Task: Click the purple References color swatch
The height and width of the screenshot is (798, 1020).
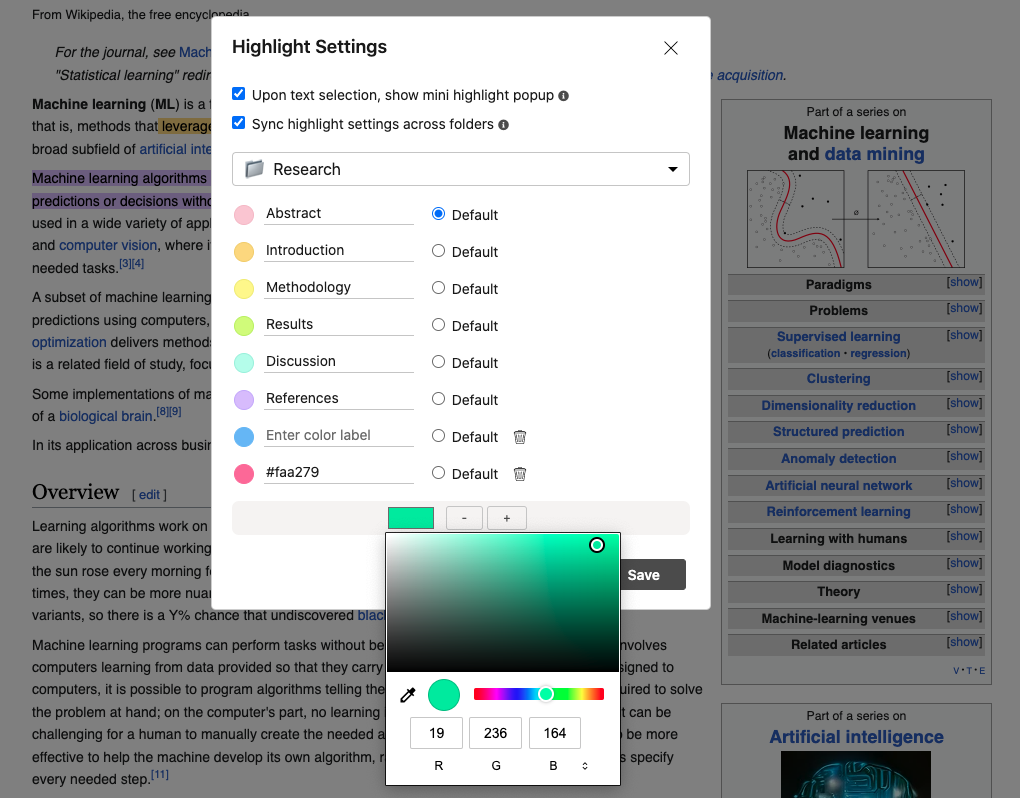Action: [x=244, y=400]
